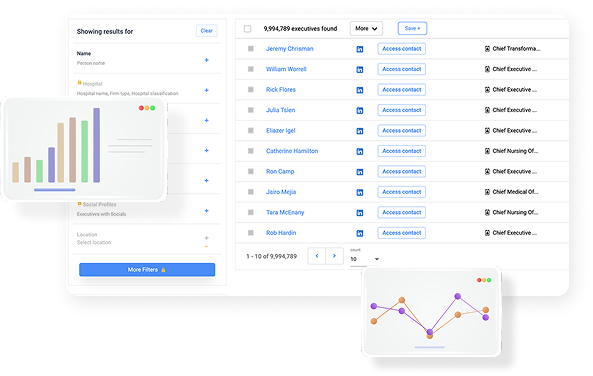Select Eliazer Igel's row checkbox
Image resolution: width=593 pixels, height=376 pixels.
[250, 131]
